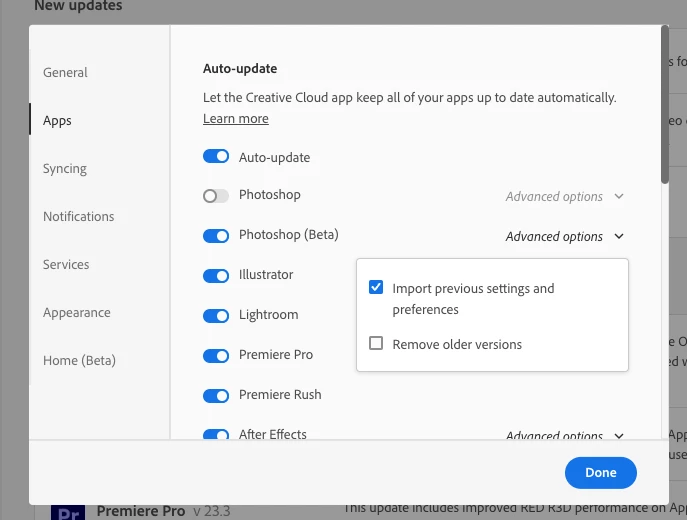The width and height of the screenshot is (687, 520).
Task: Click the Learn more link
Action: tap(236, 119)
